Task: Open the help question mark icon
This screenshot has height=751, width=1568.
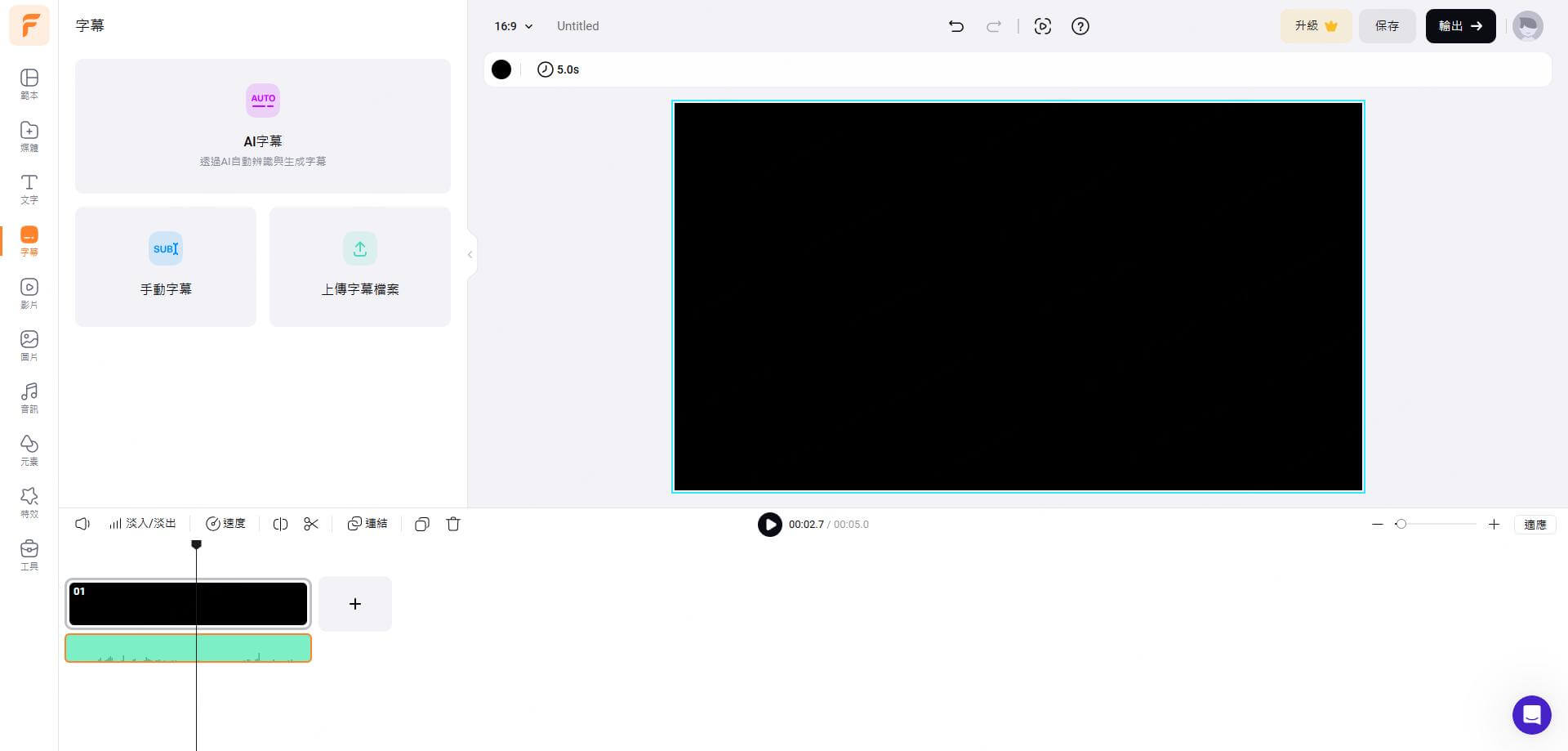Action: (x=1080, y=26)
